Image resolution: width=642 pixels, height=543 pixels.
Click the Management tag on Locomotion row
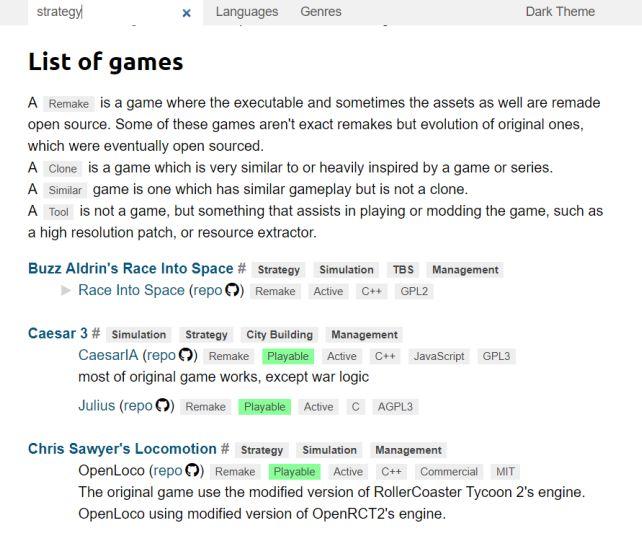409,450
